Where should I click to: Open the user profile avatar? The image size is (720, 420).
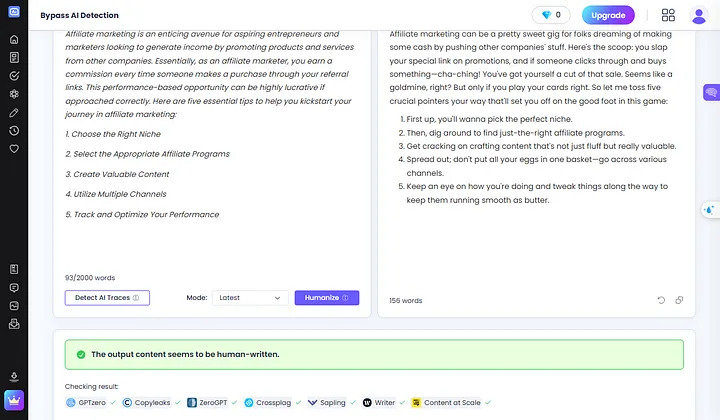697,15
